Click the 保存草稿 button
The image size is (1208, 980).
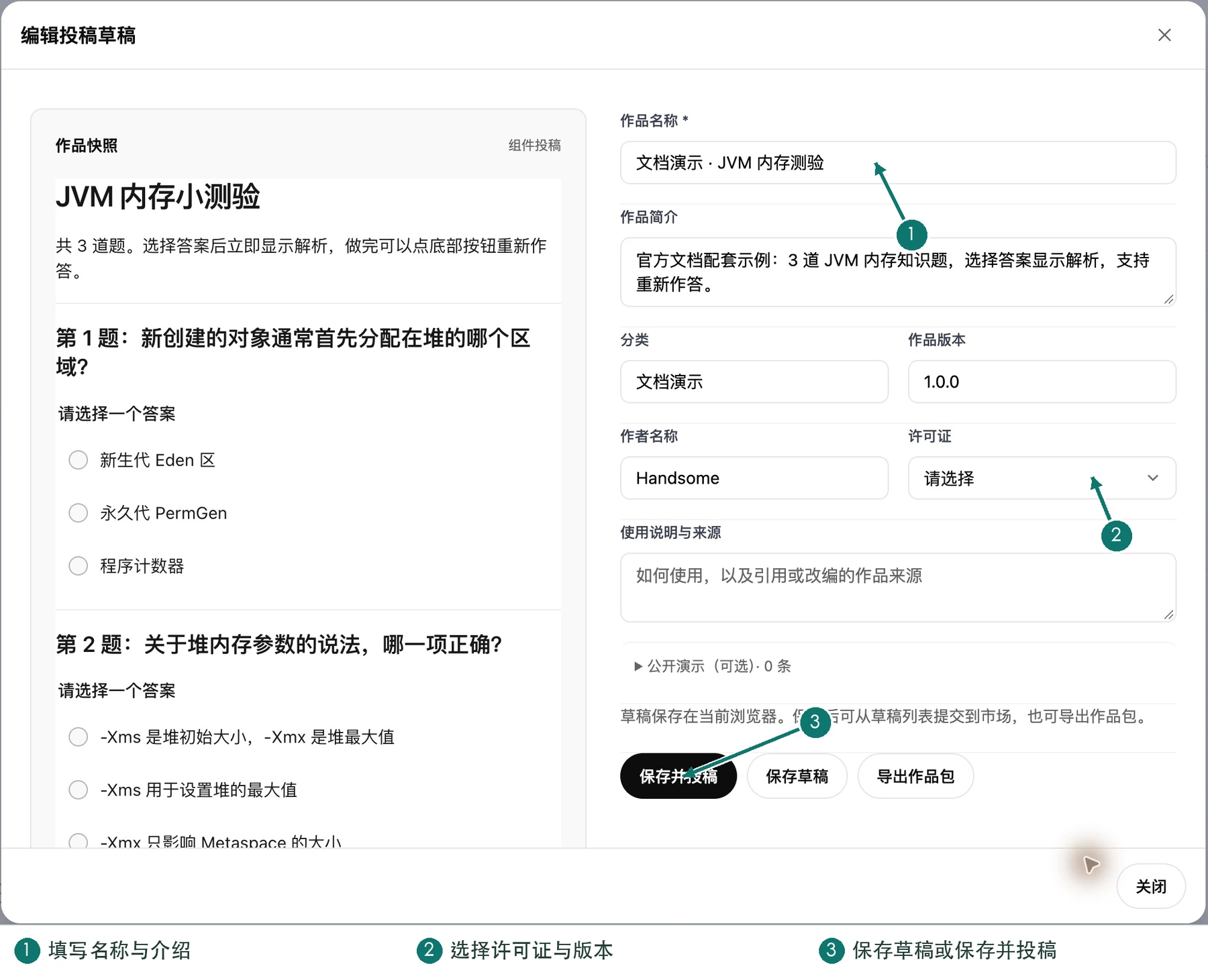coord(797,776)
